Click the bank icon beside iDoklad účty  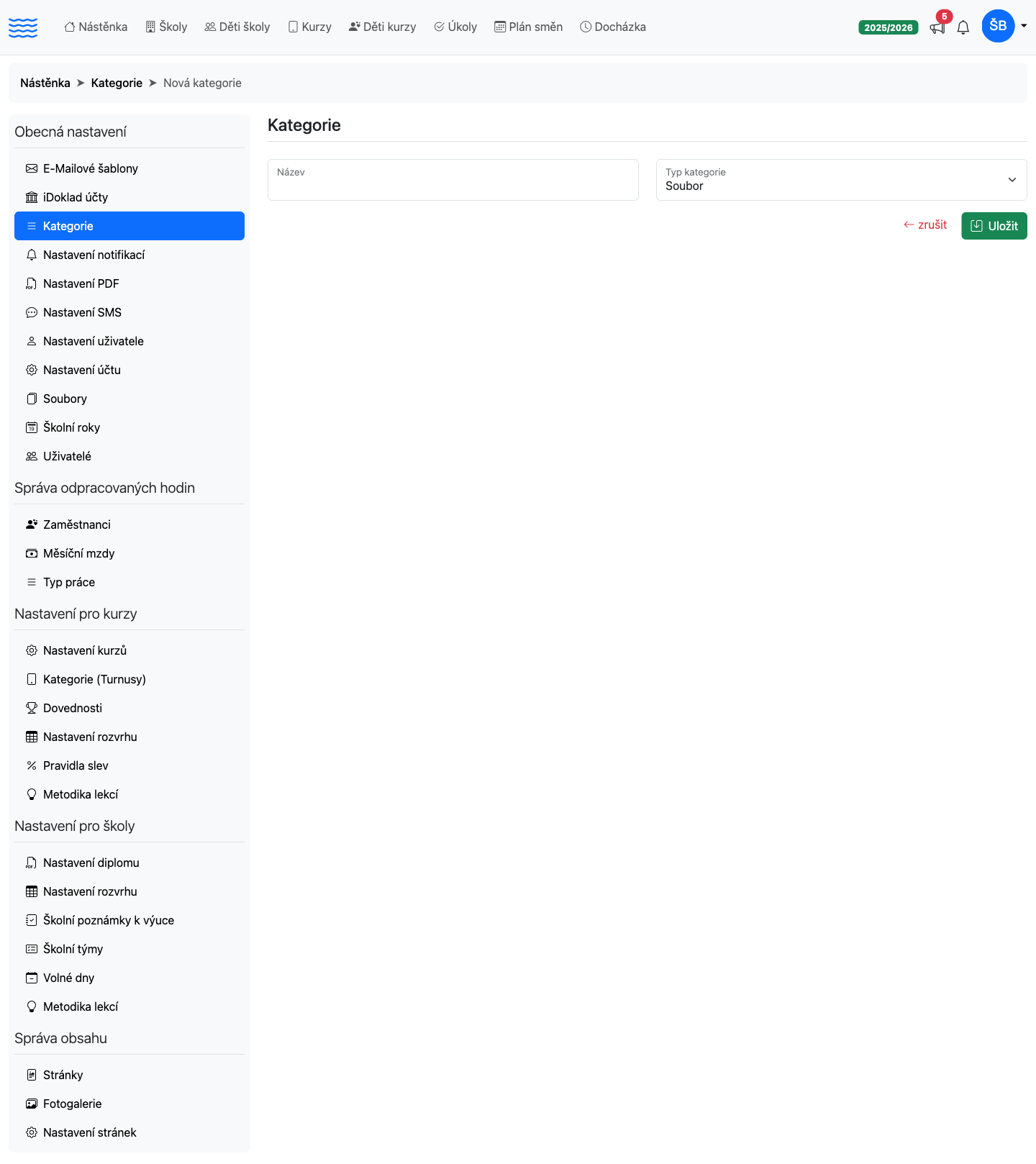(32, 197)
